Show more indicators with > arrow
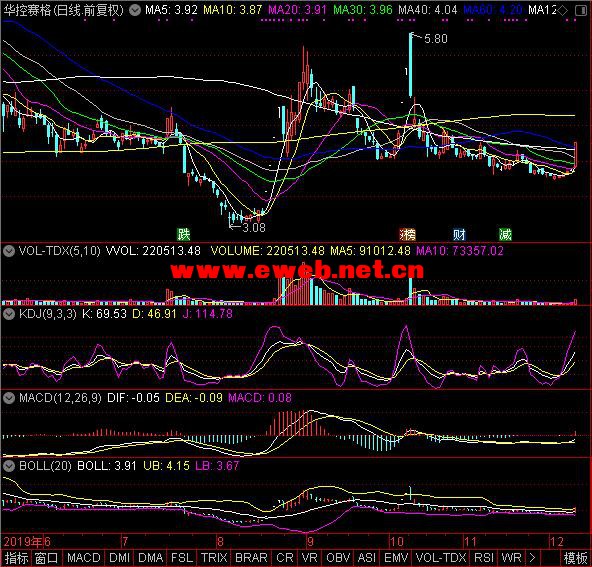 click(x=532, y=558)
